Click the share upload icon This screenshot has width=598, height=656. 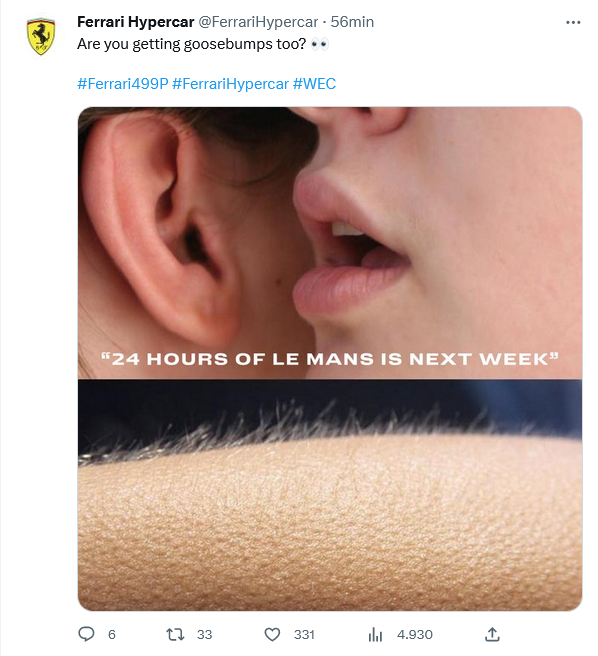(x=493, y=634)
